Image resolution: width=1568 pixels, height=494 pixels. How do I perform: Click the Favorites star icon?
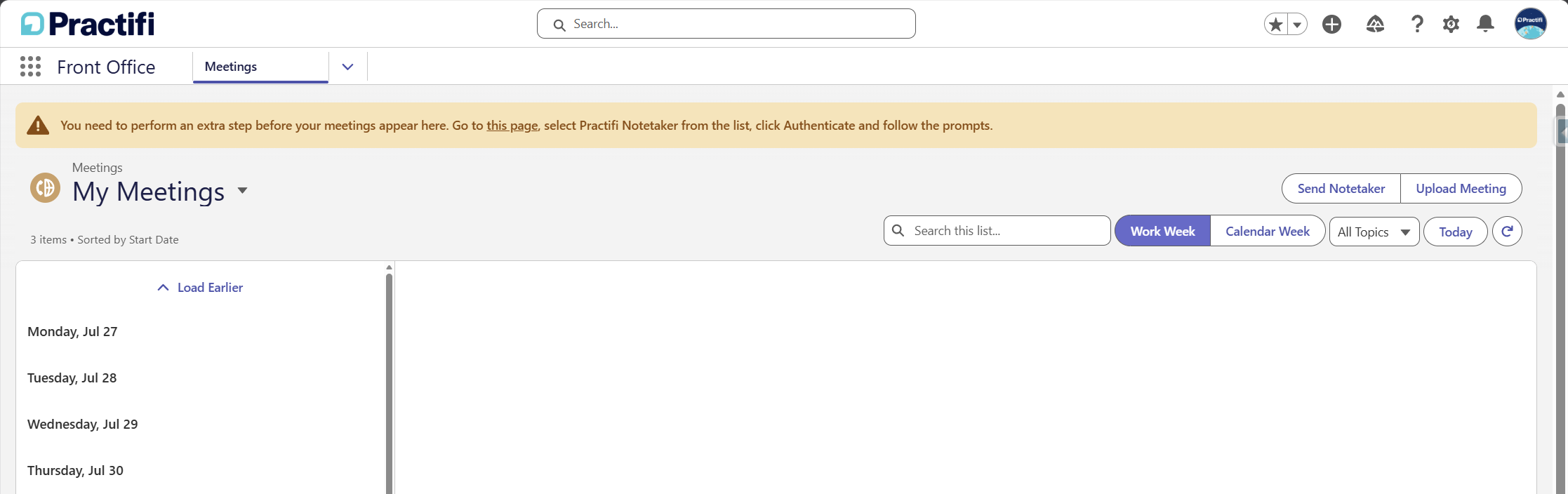pyautogui.click(x=1276, y=25)
